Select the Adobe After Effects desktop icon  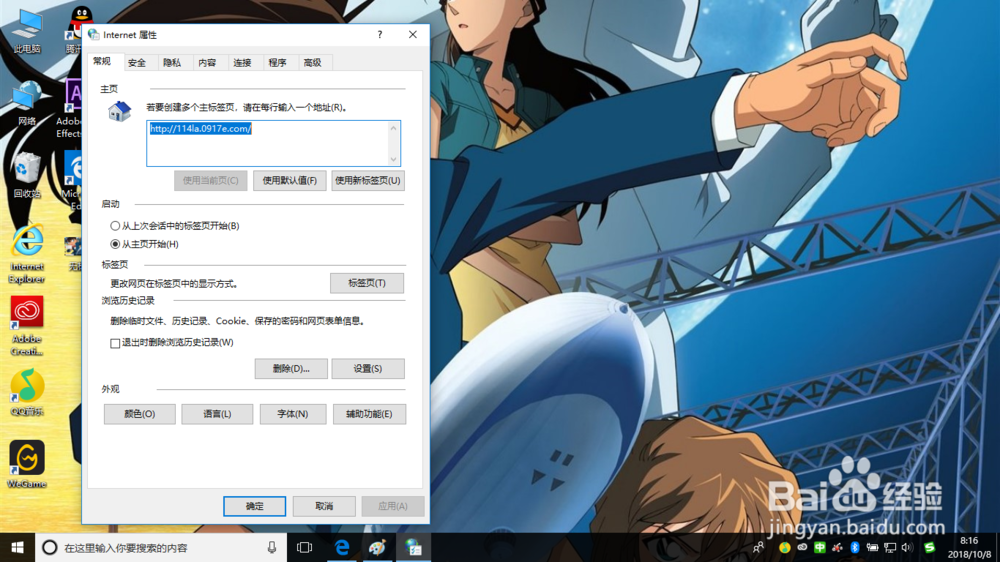72,108
